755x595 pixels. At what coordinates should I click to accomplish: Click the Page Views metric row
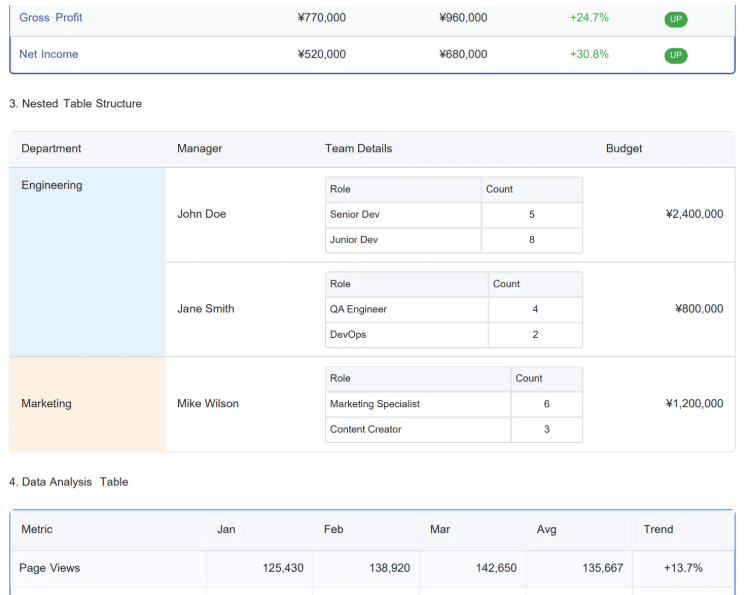(x=50, y=568)
